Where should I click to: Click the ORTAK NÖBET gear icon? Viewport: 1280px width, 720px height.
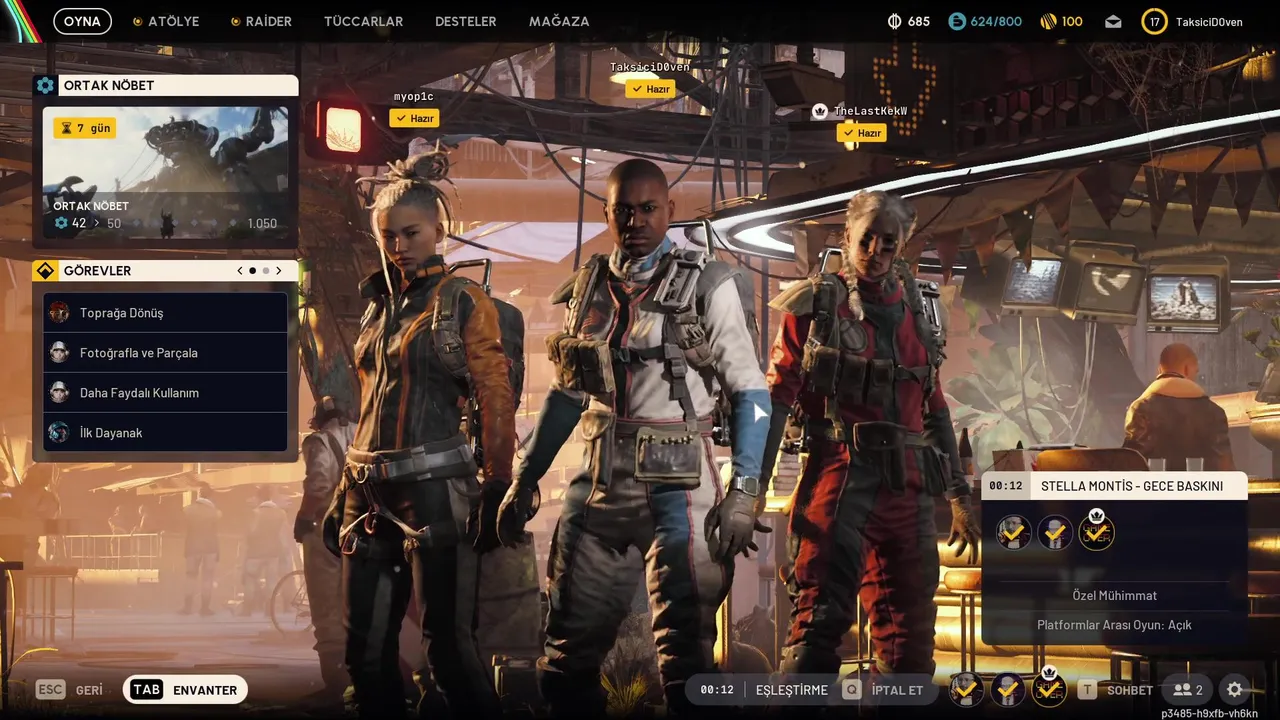45,85
